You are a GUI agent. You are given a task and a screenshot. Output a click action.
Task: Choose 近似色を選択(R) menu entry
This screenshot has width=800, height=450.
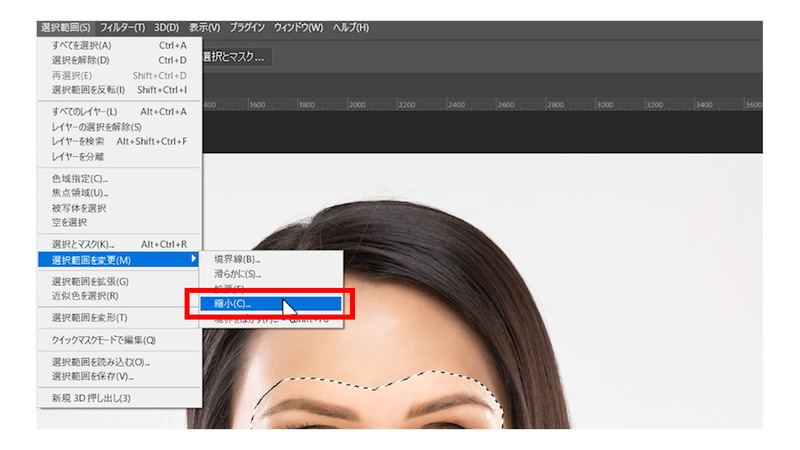point(119,296)
